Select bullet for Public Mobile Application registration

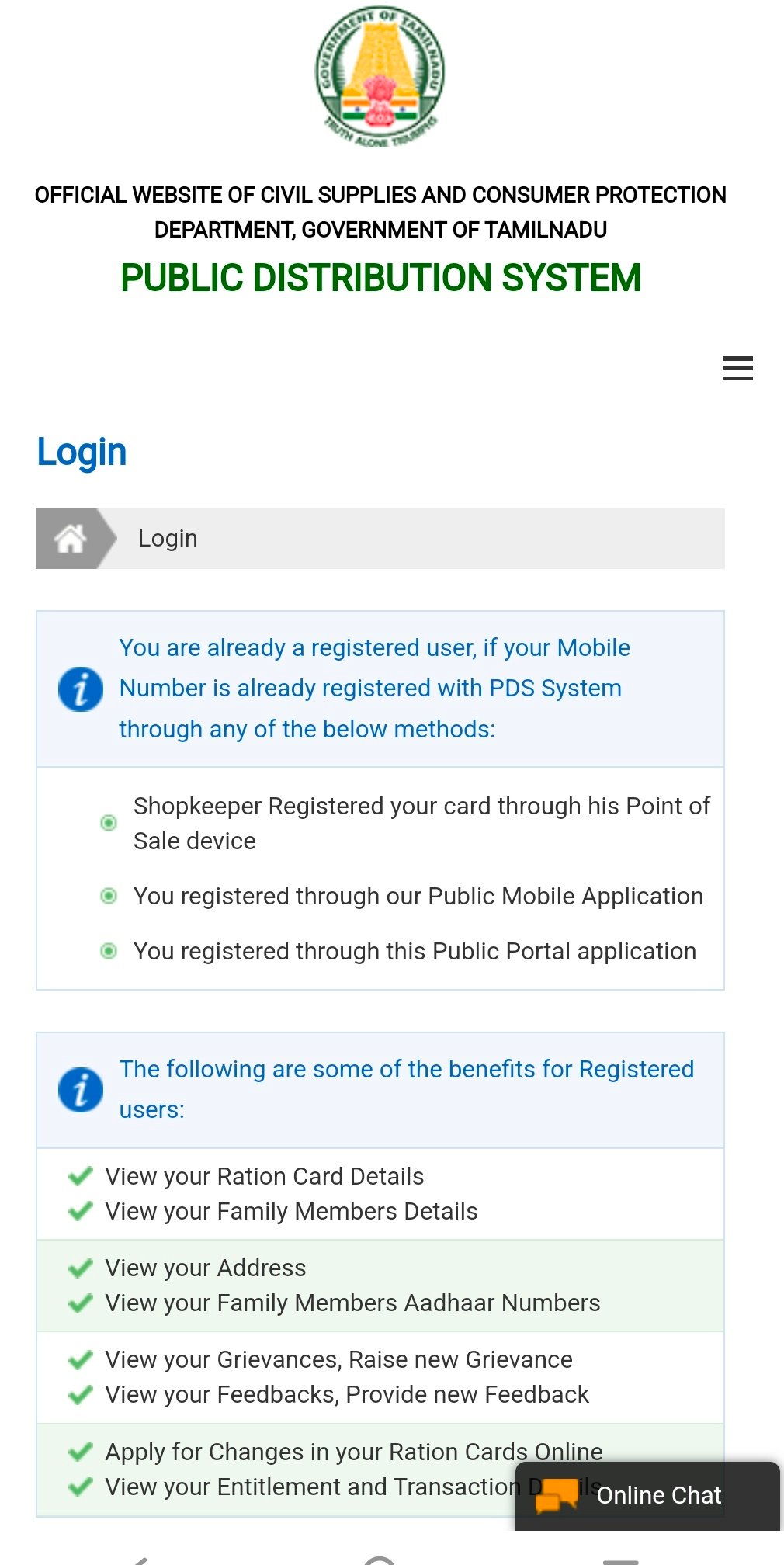tap(109, 897)
